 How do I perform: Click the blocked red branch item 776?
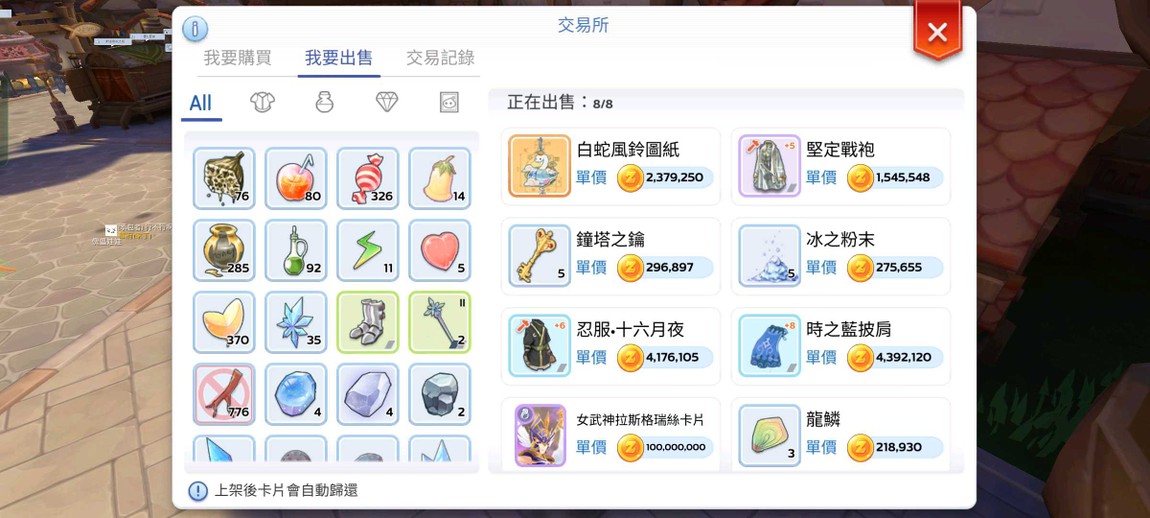[x=224, y=394]
